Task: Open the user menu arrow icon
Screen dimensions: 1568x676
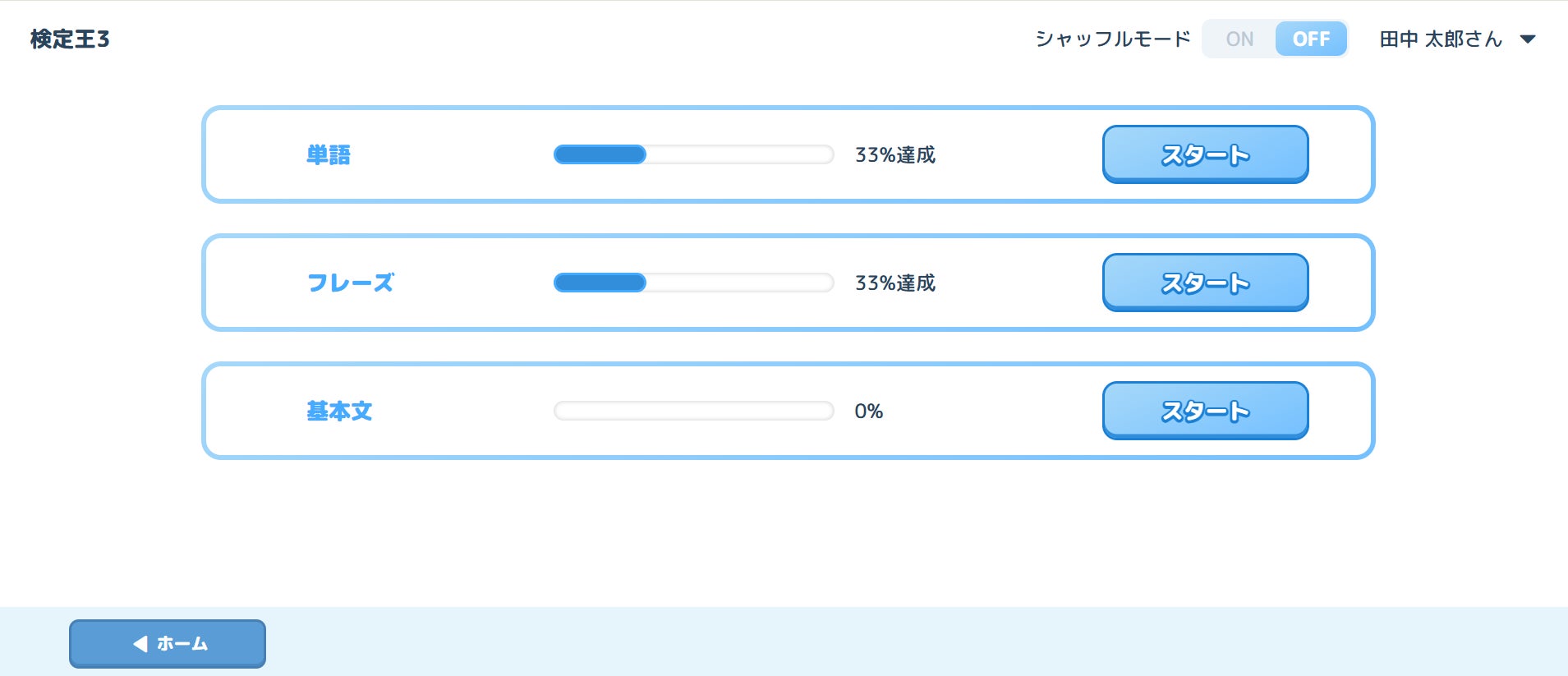Action: 1528,39
